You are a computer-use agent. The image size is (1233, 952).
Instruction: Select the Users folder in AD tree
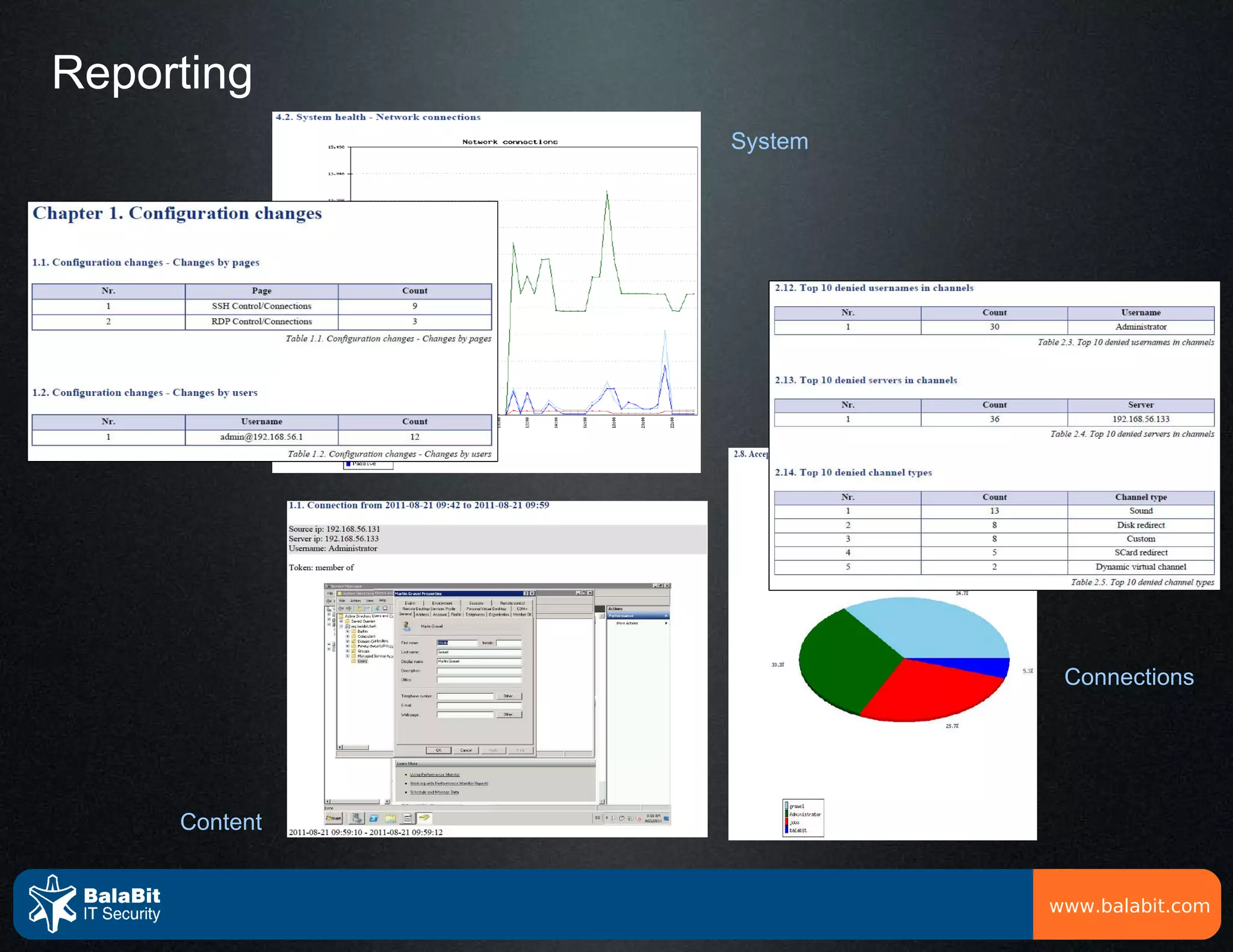(x=362, y=661)
